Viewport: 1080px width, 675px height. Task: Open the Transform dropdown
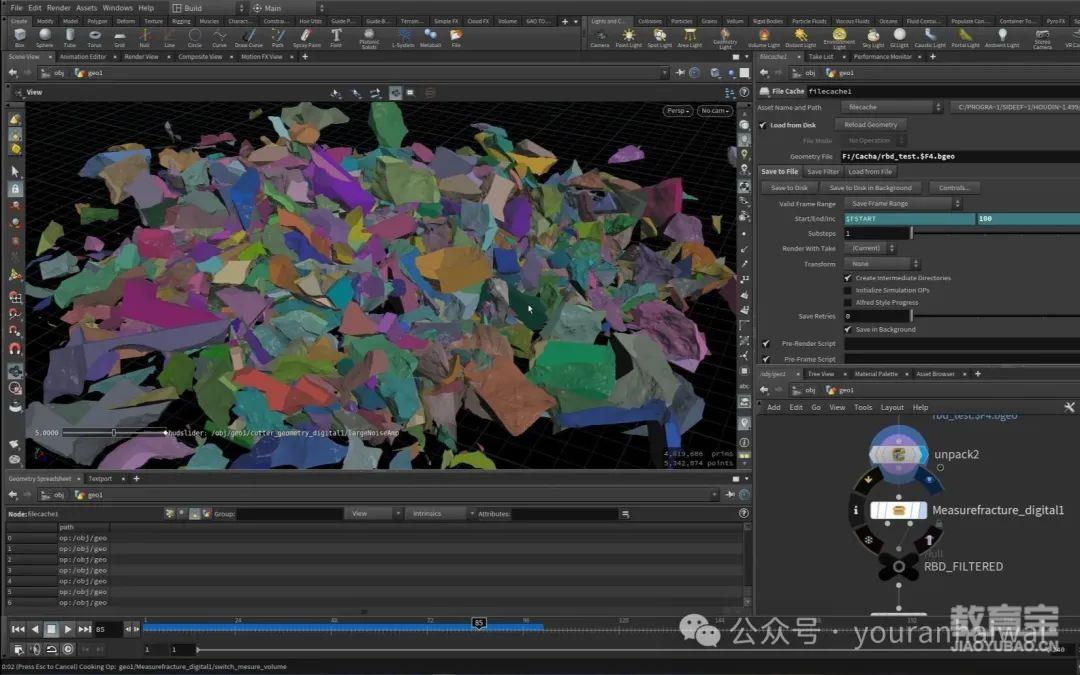coord(882,264)
